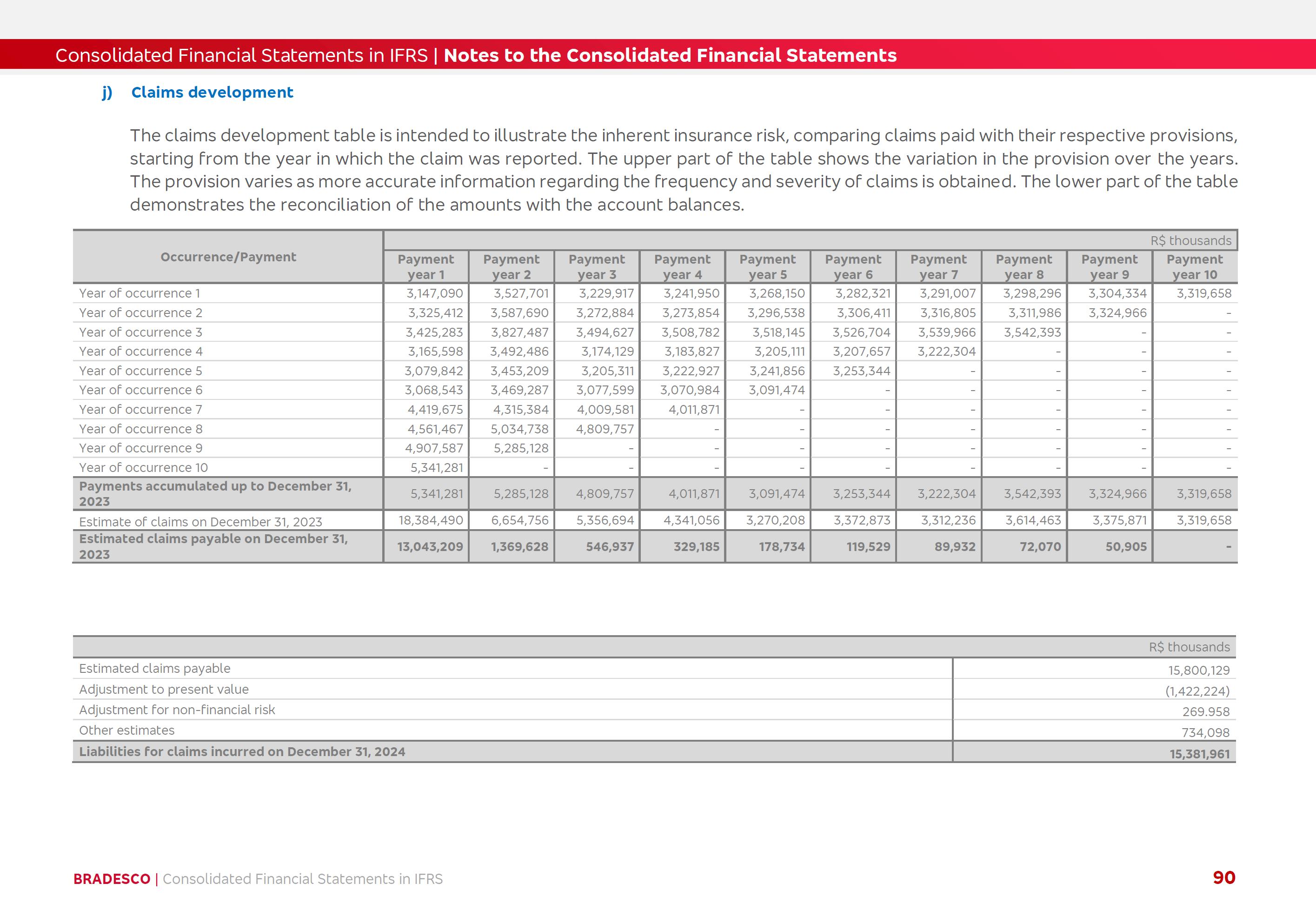
Task: Click the Claims development section heading
Action: pyautogui.click(x=212, y=92)
